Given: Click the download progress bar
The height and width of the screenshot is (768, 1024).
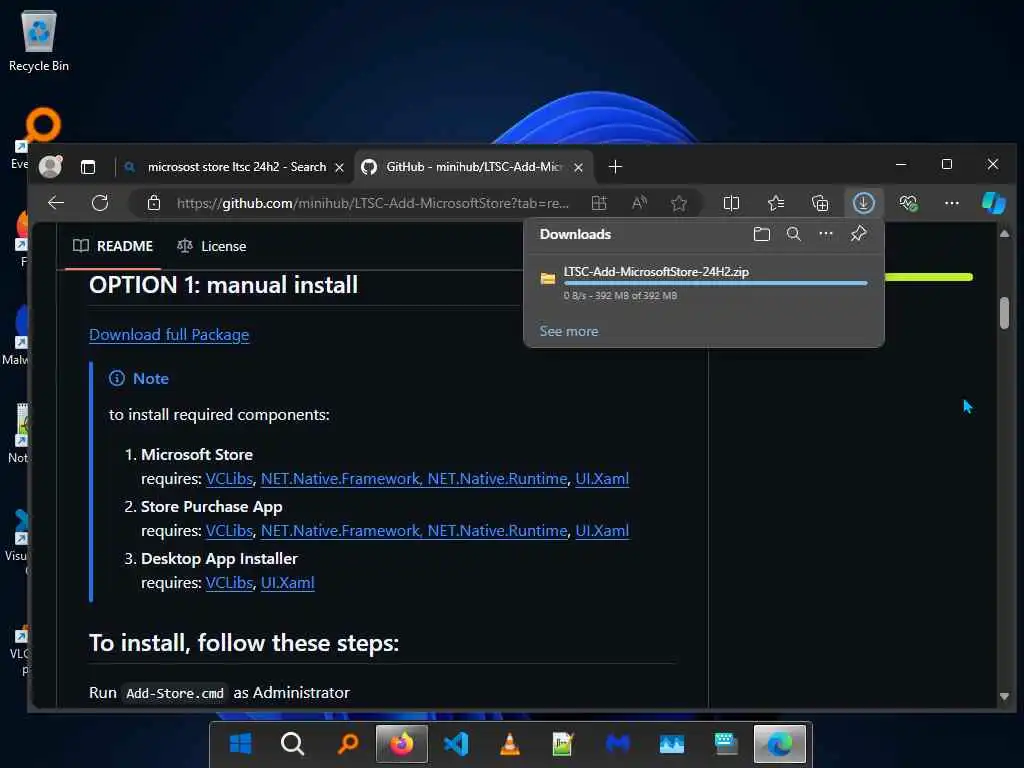Looking at the screenshot, I should click(x=715, y=283).
